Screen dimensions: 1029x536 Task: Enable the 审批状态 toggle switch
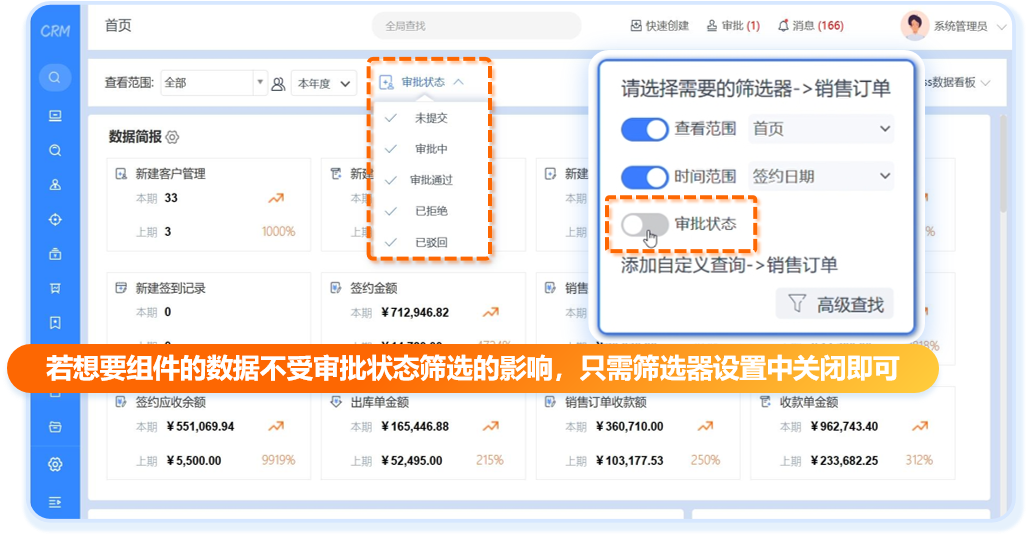(644, 225)
